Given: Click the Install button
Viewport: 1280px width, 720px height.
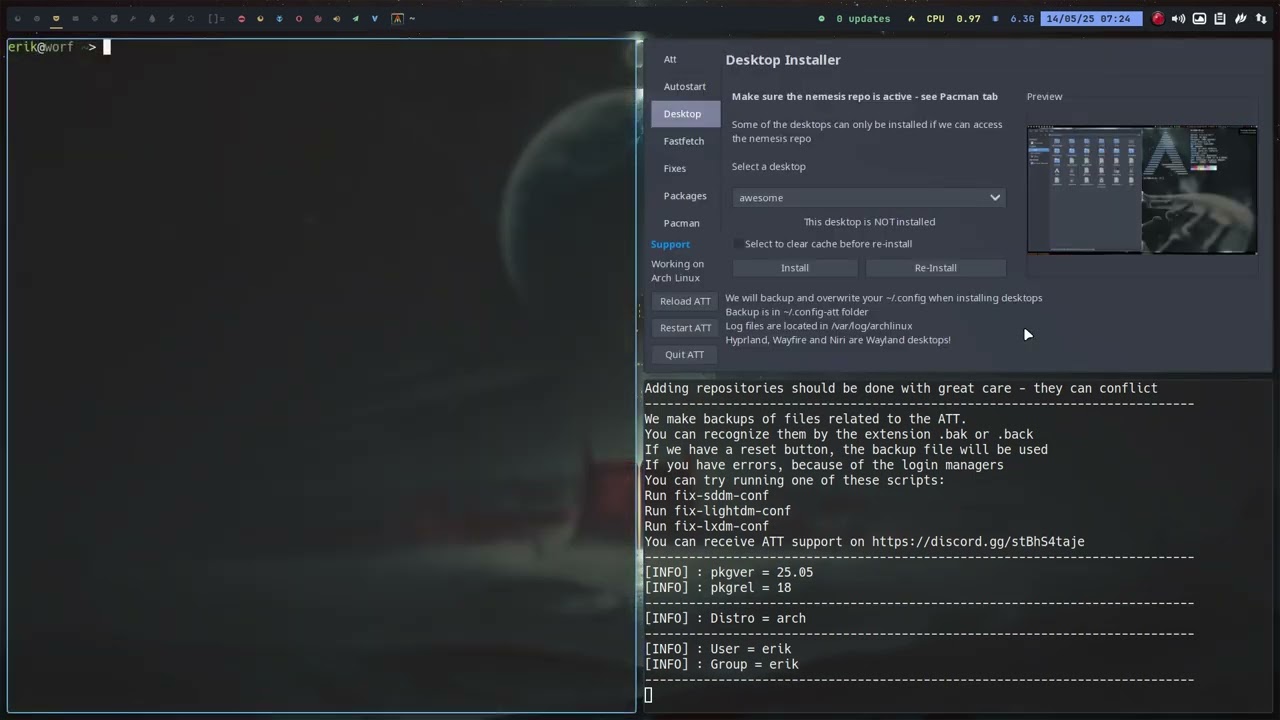Looking at the screenshot, I should [x=795, y=268].
